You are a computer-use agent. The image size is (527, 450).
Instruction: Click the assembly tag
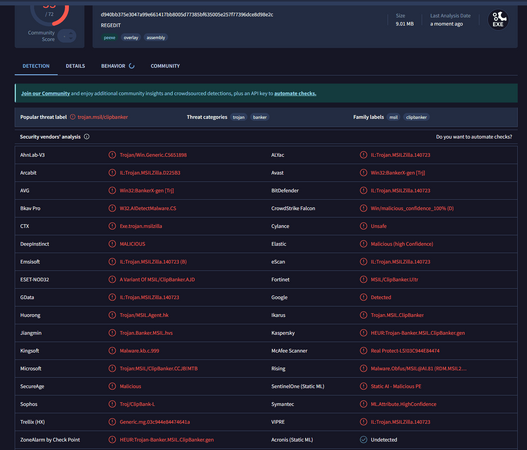156,38
